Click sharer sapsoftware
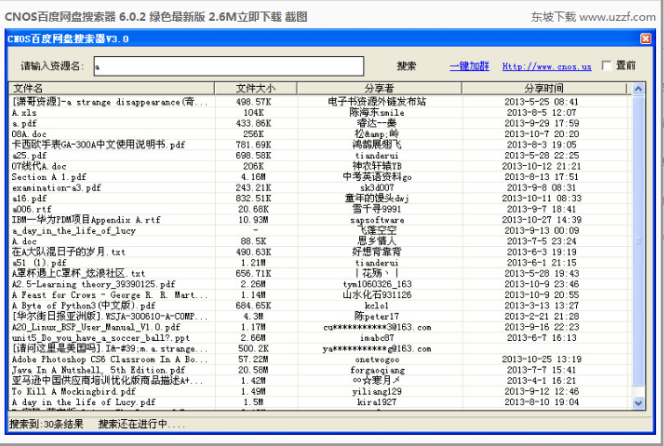The height and width of the screenshot is (446, 664). 377,220
